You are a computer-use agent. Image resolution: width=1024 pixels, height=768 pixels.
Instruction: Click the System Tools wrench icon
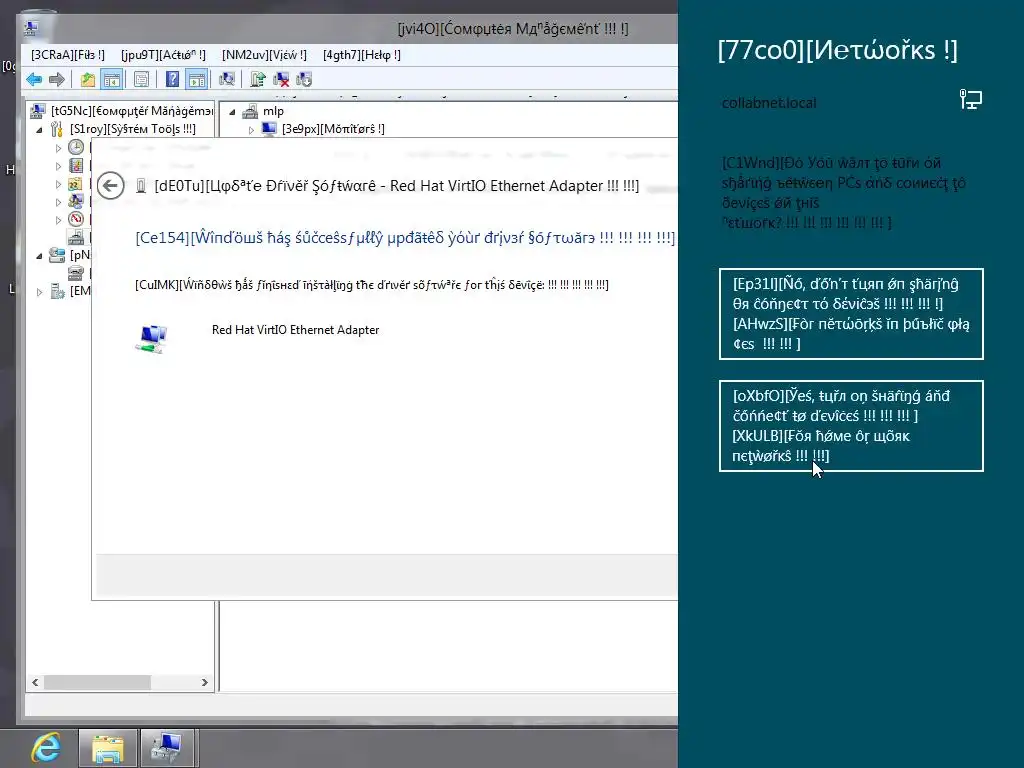57,129
